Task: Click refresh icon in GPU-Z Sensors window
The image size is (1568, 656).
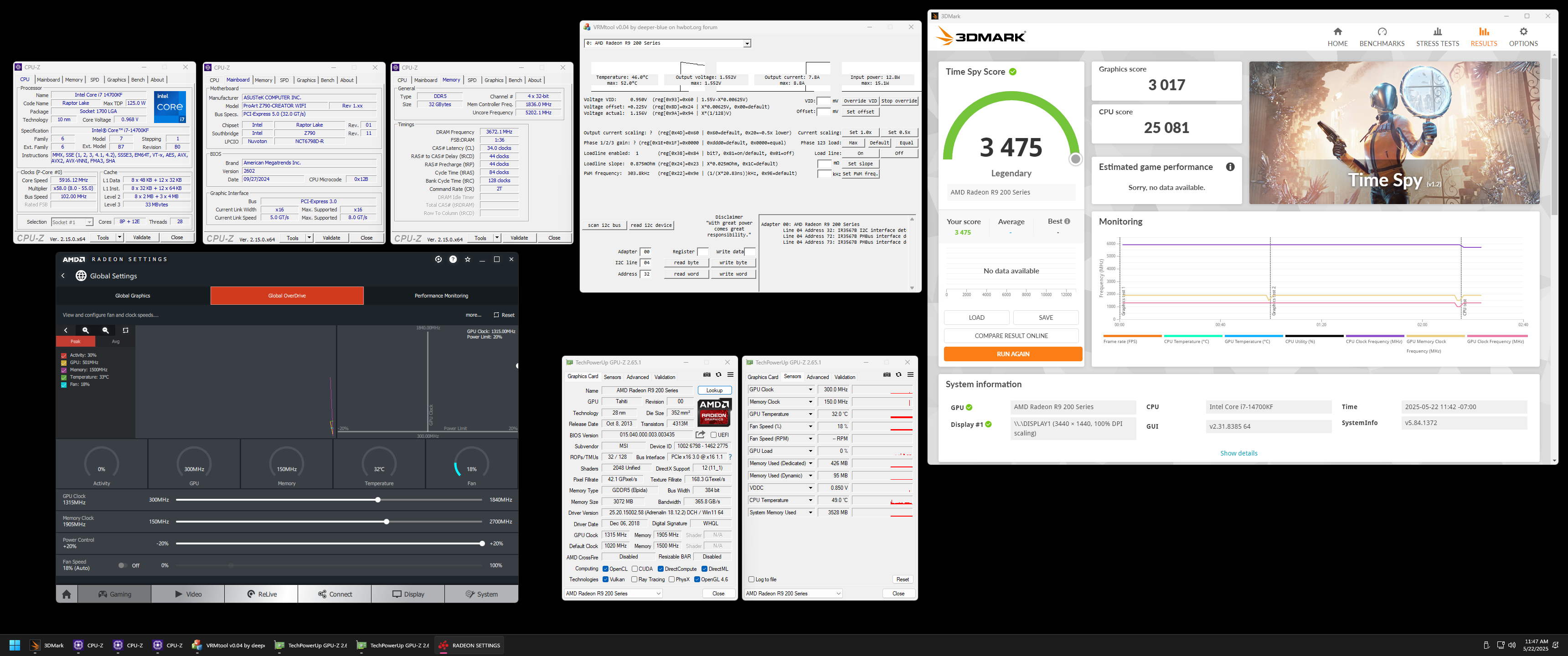Action: coord(898,375)
